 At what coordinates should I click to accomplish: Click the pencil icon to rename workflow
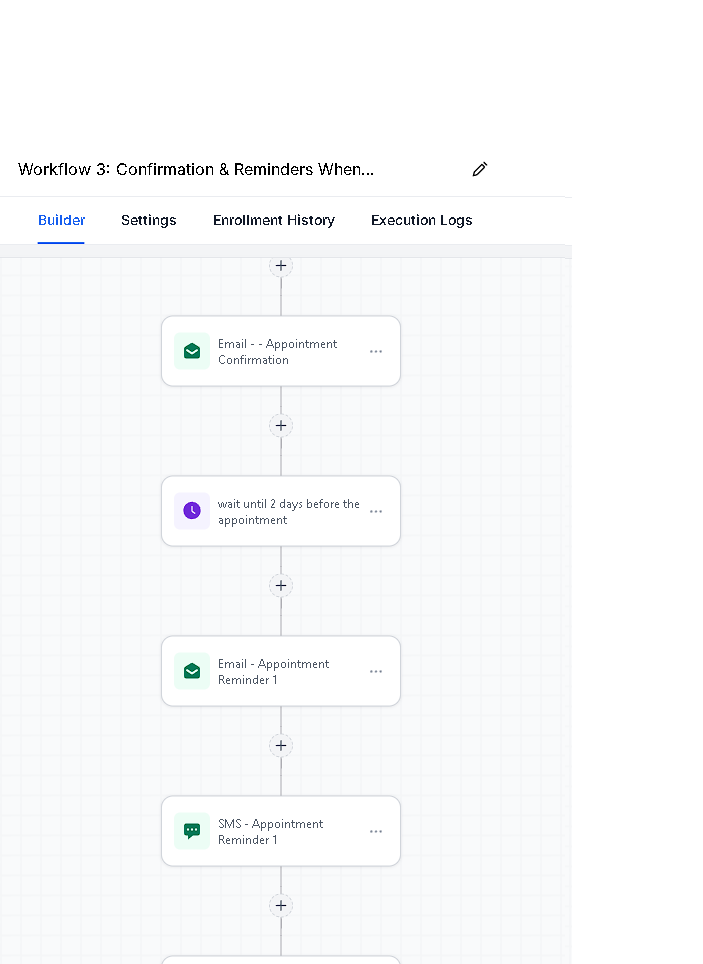(480, 169)
